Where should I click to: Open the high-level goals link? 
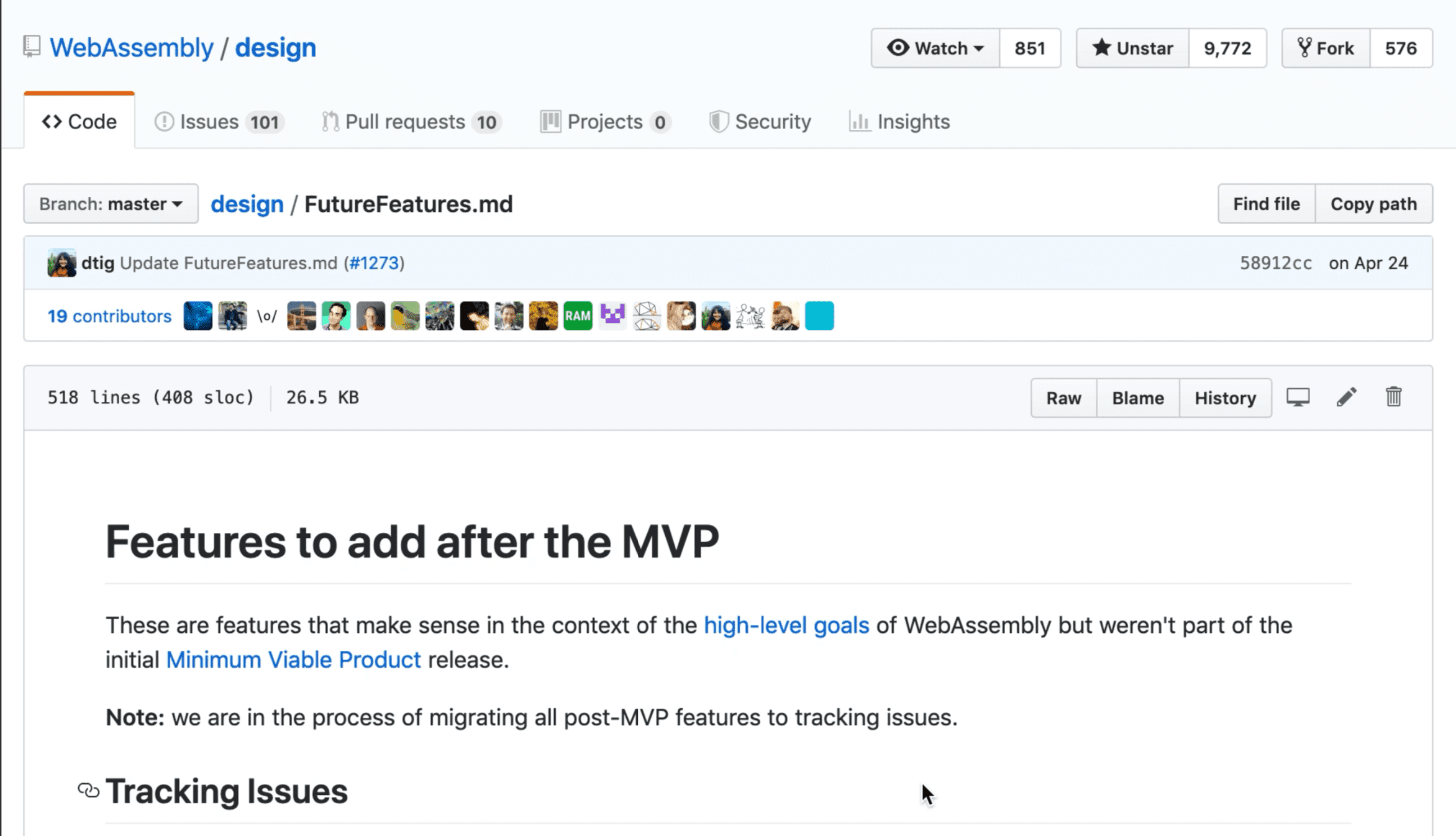786,625
